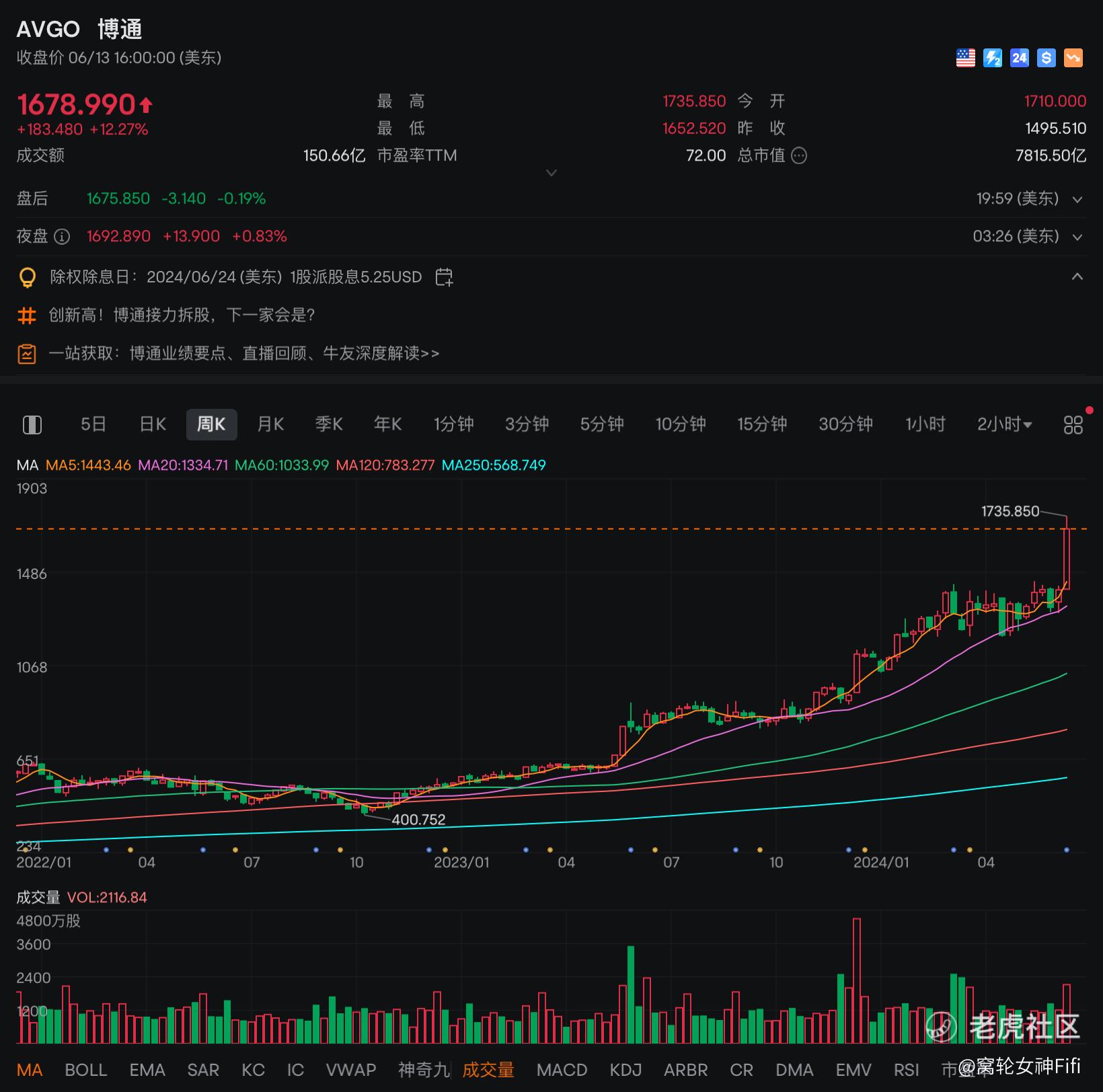Enable the 神奇九 indicator
This screenshot has height=1092, width=1103.
(x=424, y=1070)
